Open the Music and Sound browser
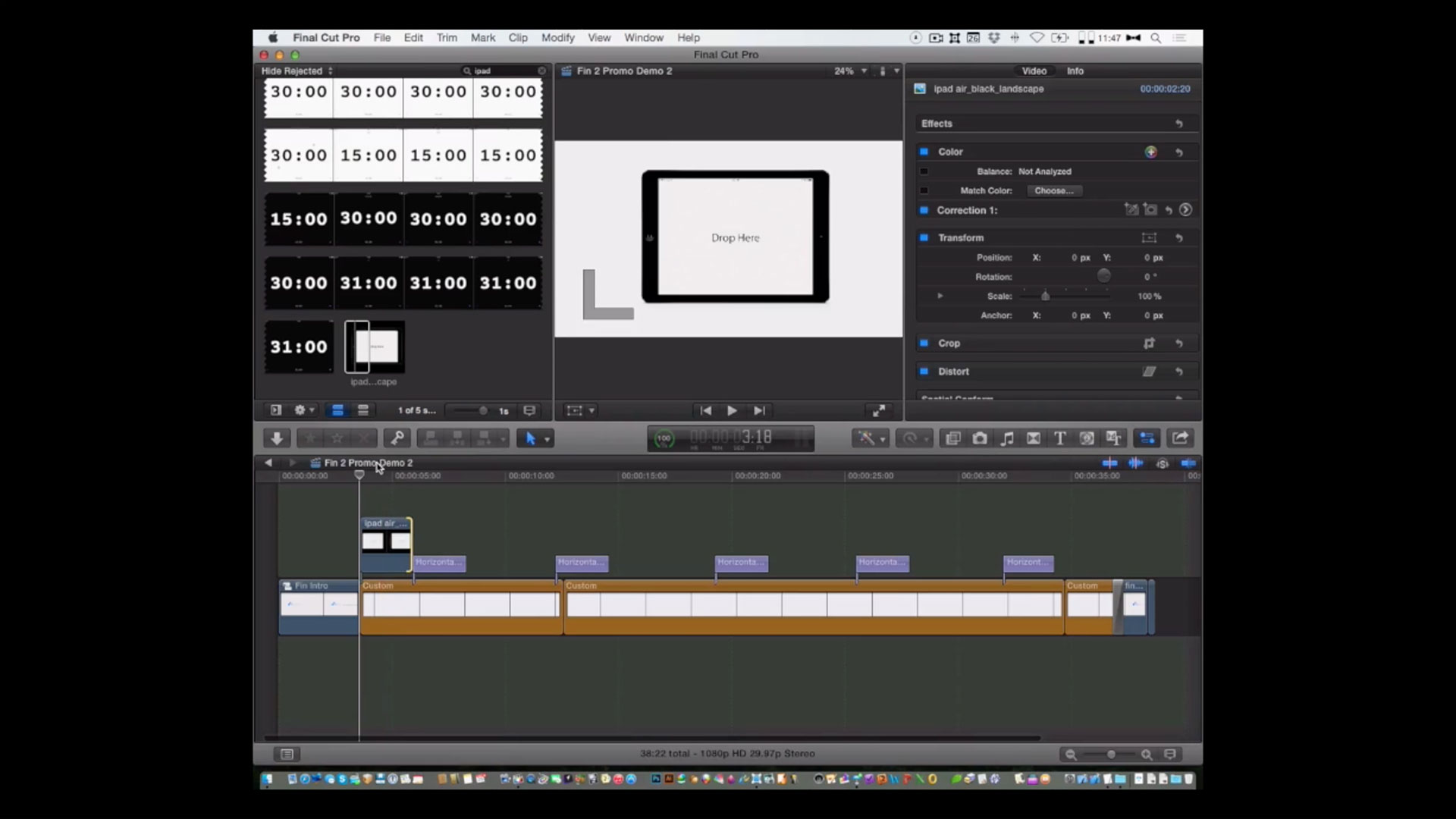1456x819 pixels. point(1007,438)
